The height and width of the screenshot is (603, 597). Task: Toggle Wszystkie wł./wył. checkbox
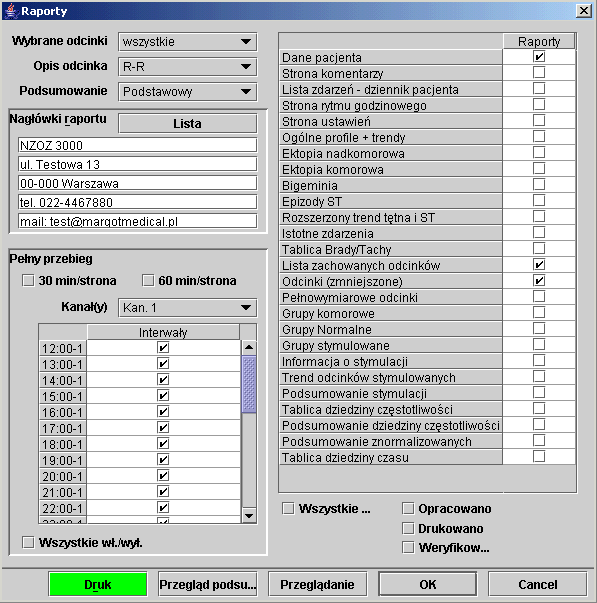click(x=28, y=543)
